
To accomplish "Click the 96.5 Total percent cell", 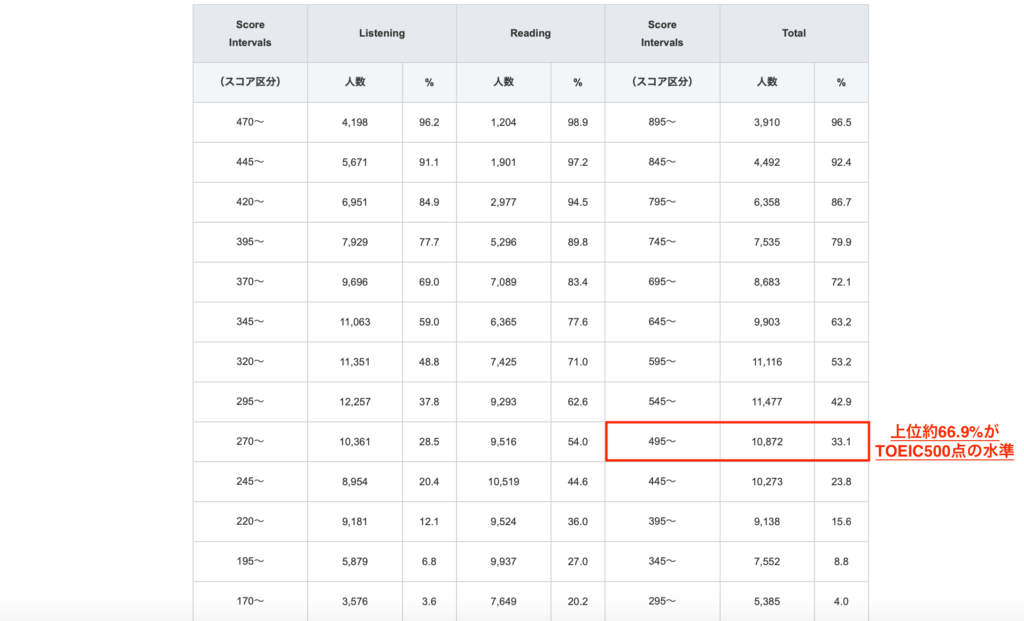I will tap(841, 122).
